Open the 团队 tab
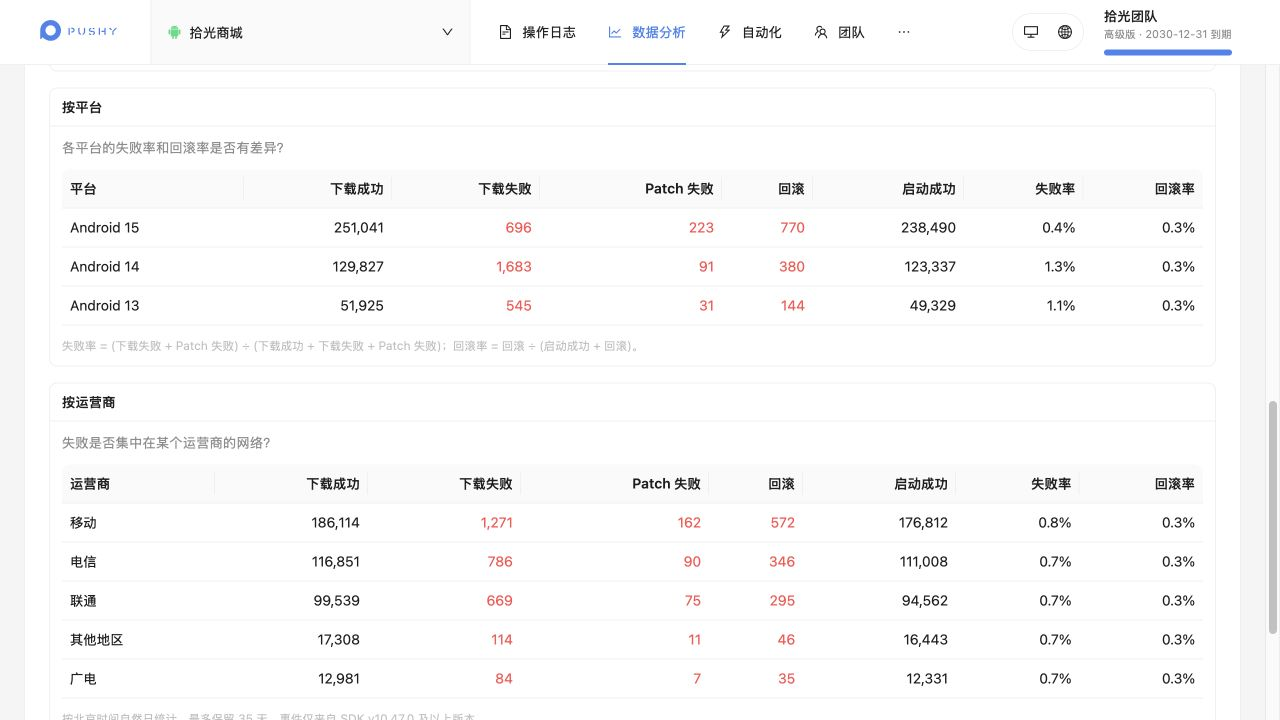1280x720 pixels. 839,32
